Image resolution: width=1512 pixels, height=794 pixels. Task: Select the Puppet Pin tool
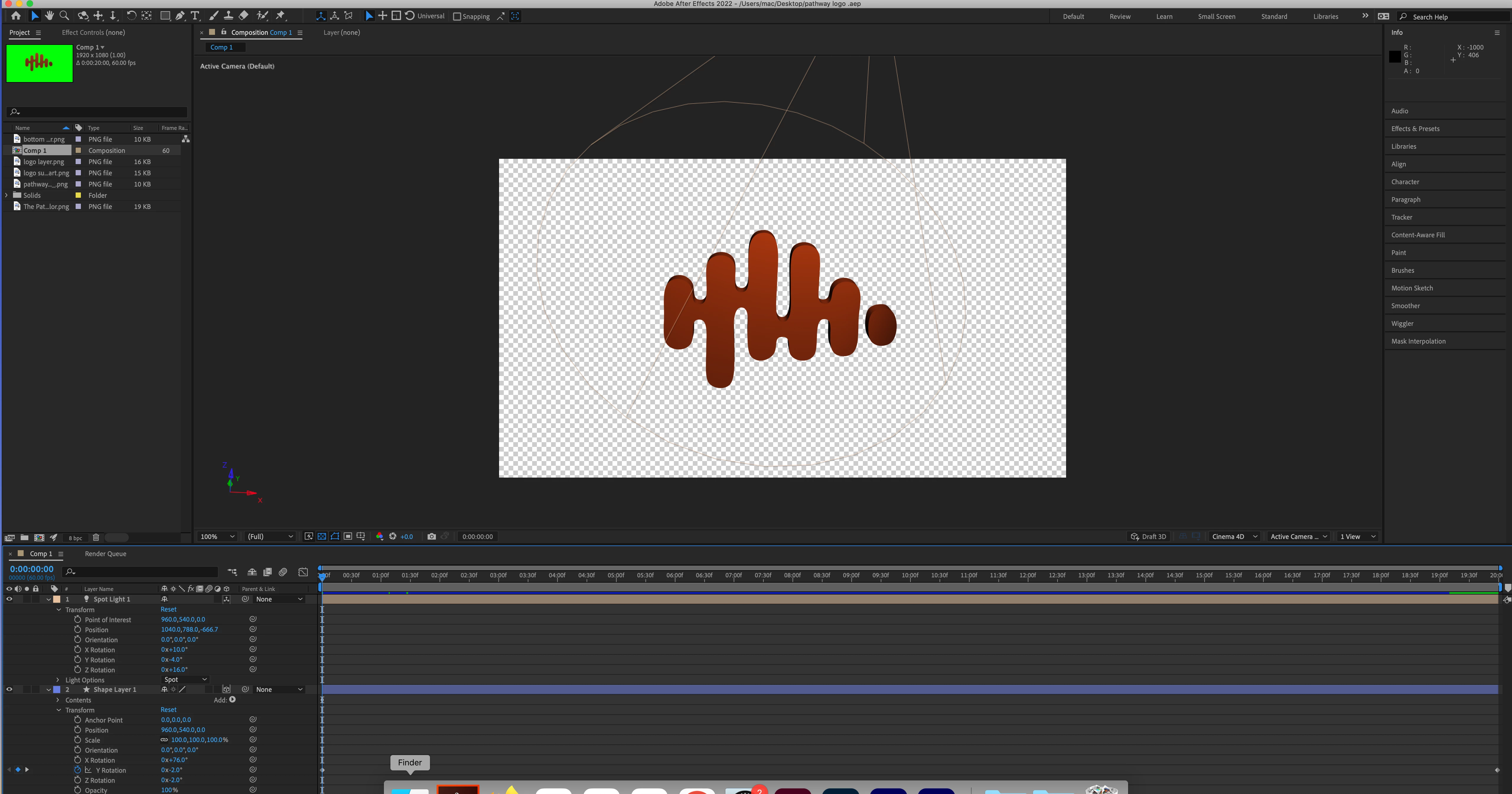[281, 16]
